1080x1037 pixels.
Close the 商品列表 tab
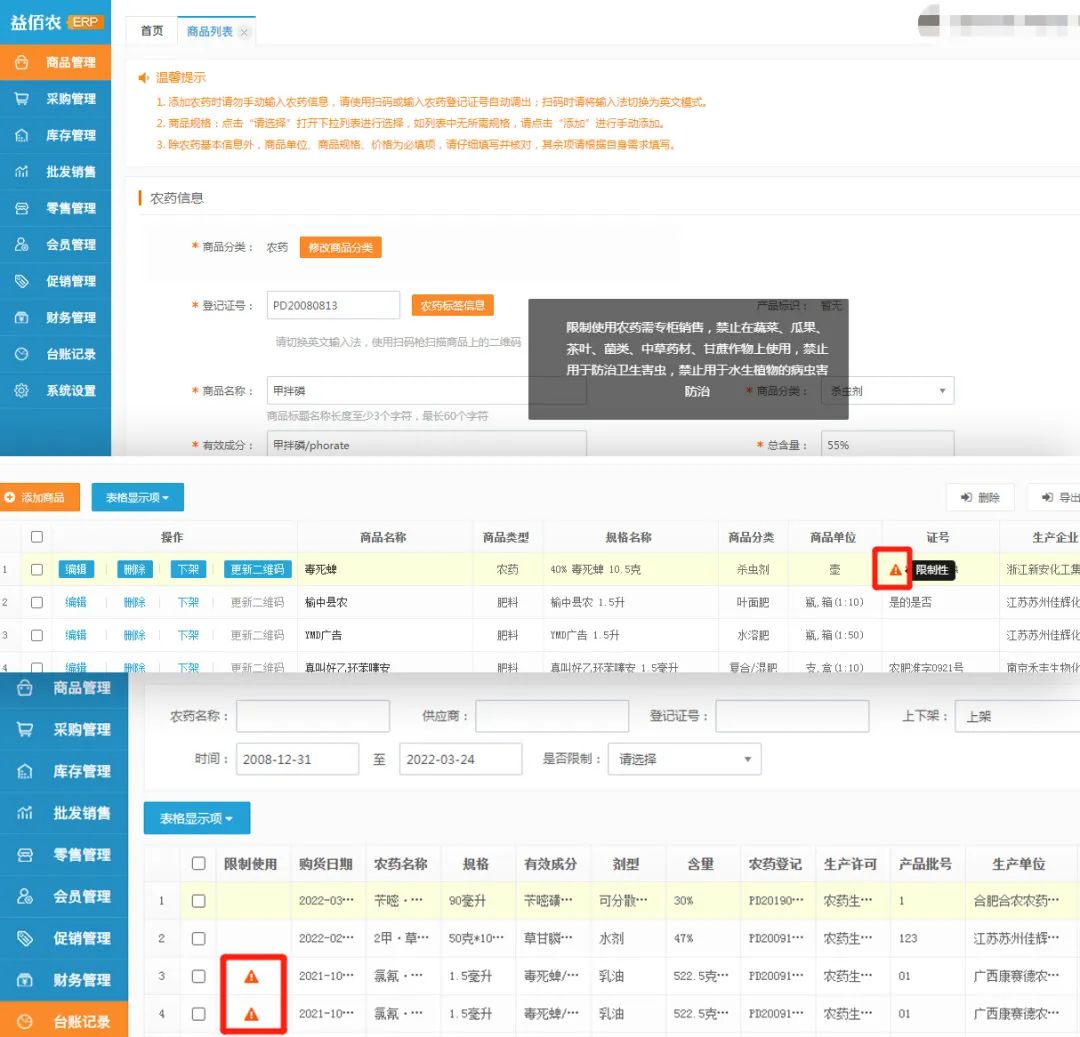point(244,33)
